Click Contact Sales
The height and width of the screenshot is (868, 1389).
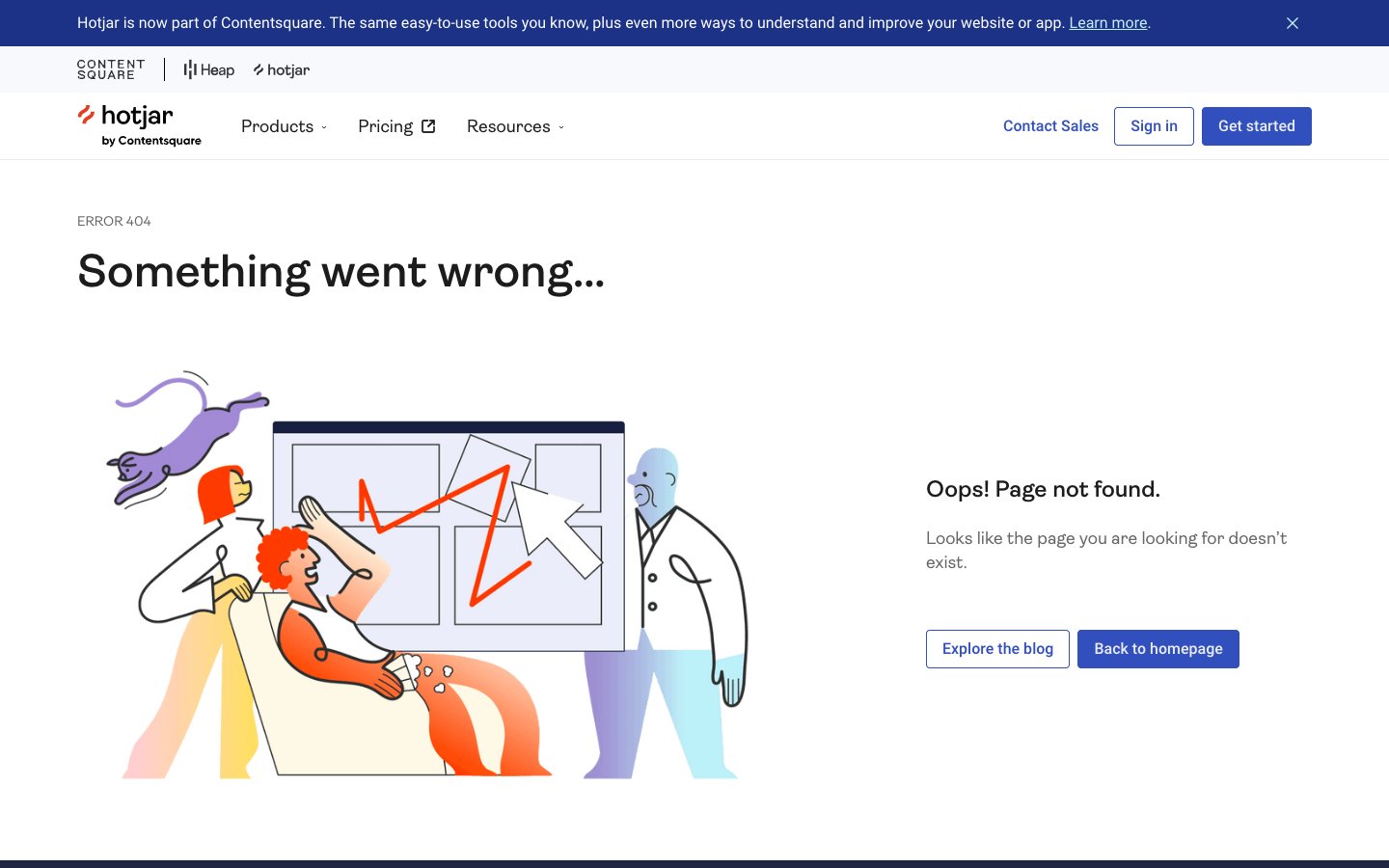pos(1050,126)
